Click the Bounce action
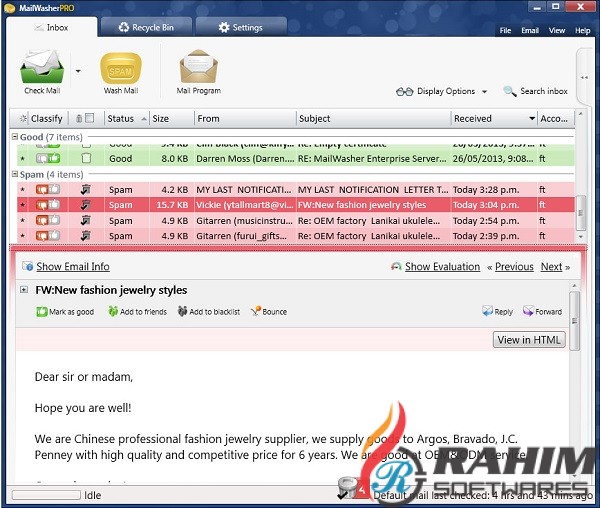The width and height of the screenshot is (600, 508). 269,312
